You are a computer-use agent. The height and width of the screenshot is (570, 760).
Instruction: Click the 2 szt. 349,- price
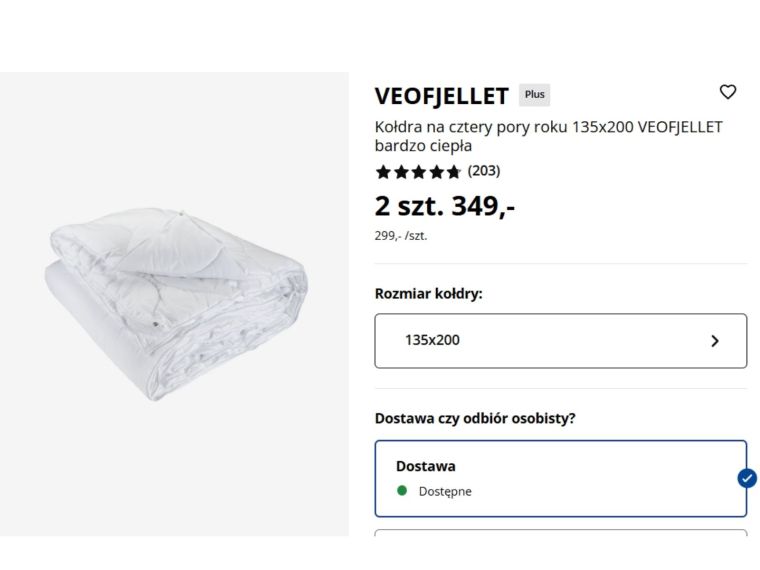click(445, 206)
